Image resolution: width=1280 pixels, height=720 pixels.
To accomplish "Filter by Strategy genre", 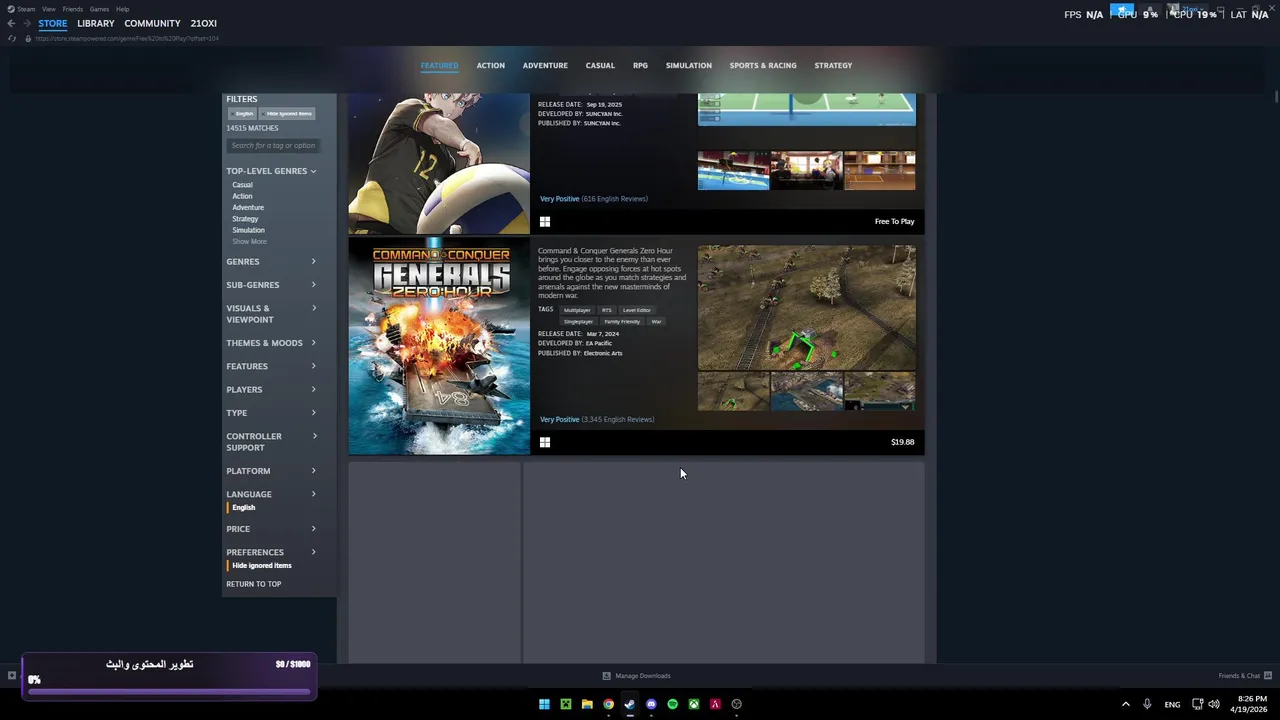I will pos(245,218).
